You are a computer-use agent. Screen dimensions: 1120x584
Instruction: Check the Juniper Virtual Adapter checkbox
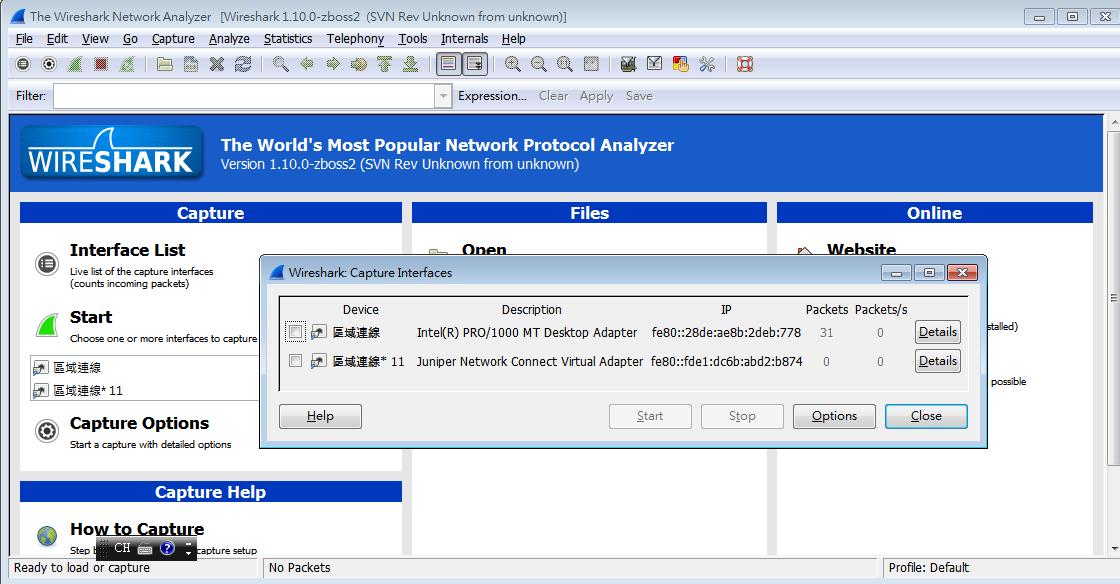pos(295,361)
